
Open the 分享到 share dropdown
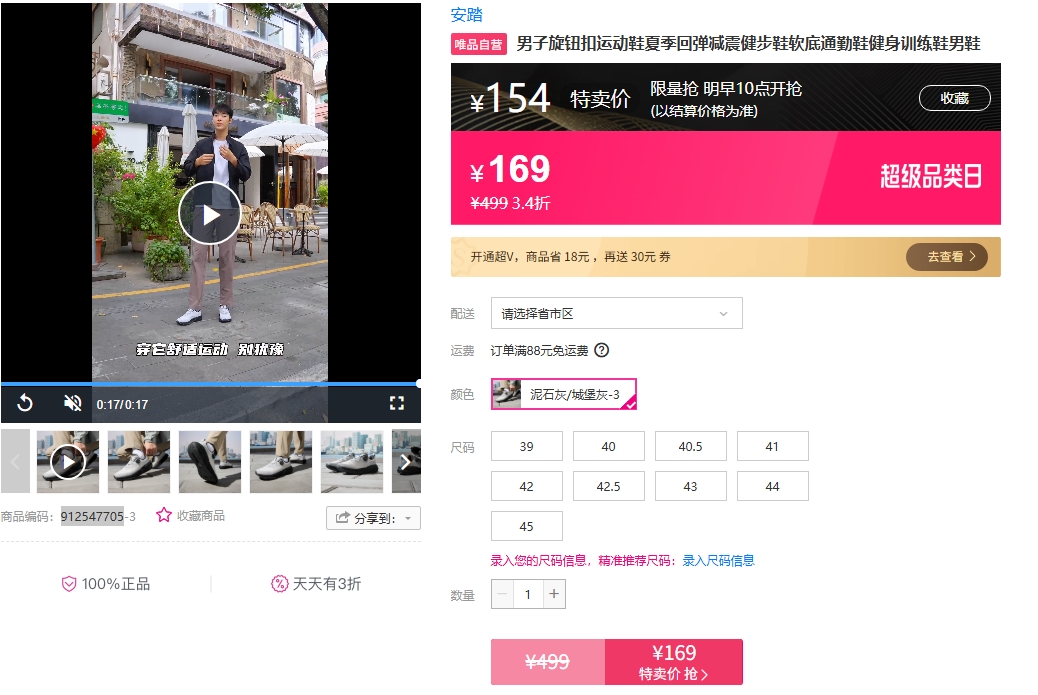tap(373, 518)
